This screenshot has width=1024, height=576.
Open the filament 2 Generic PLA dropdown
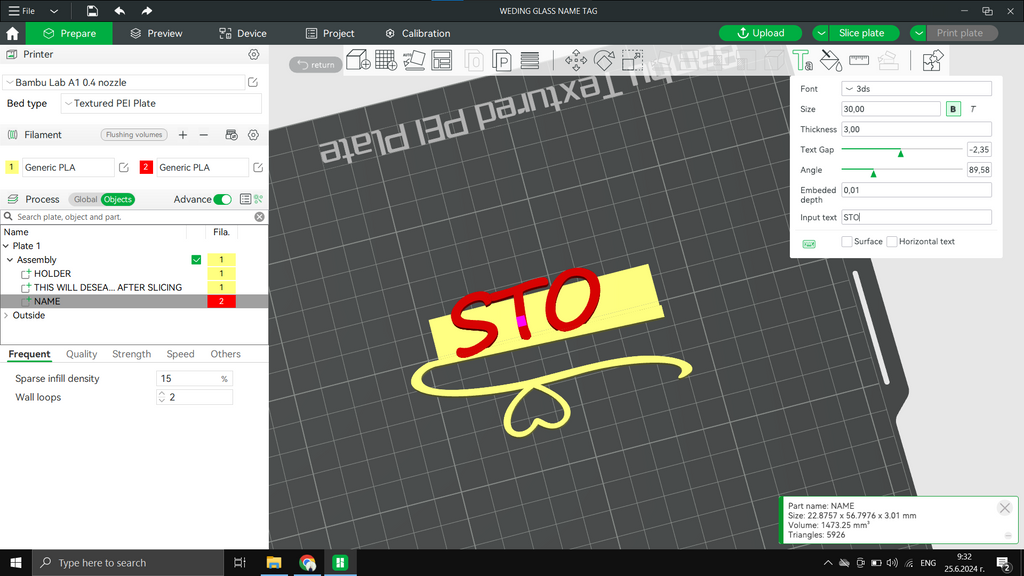[x=202, y=167]
